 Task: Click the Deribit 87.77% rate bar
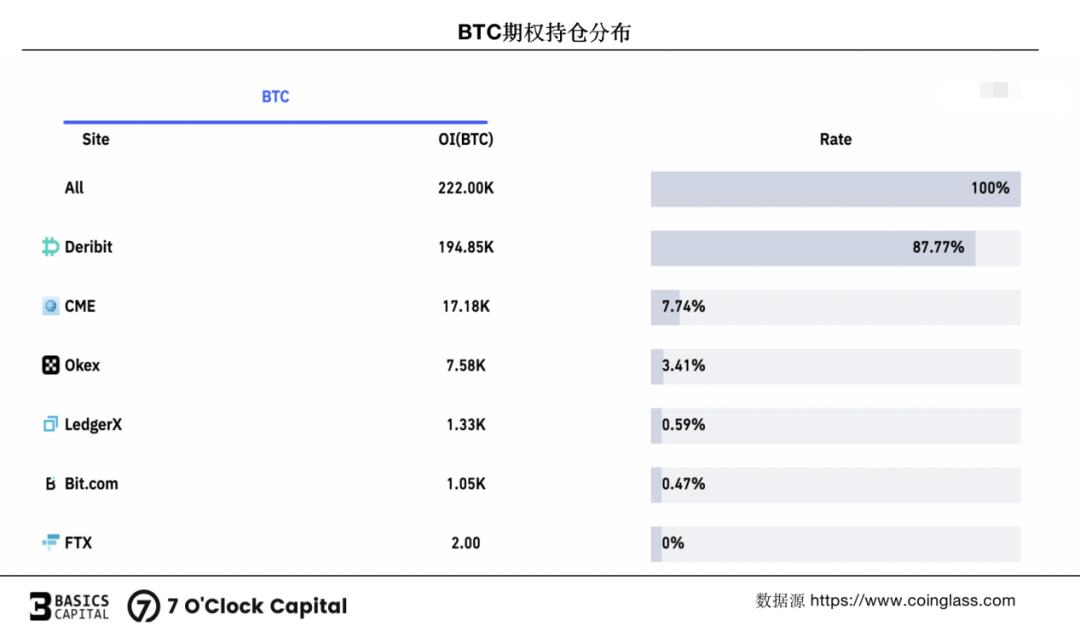(812, 248)
